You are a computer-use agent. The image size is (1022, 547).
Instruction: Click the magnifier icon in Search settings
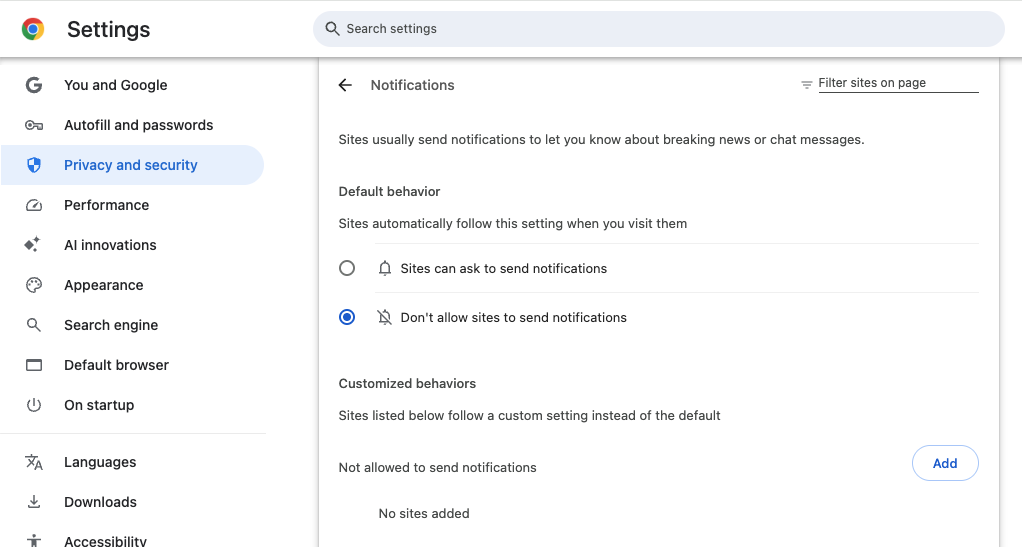pos(332,29)
